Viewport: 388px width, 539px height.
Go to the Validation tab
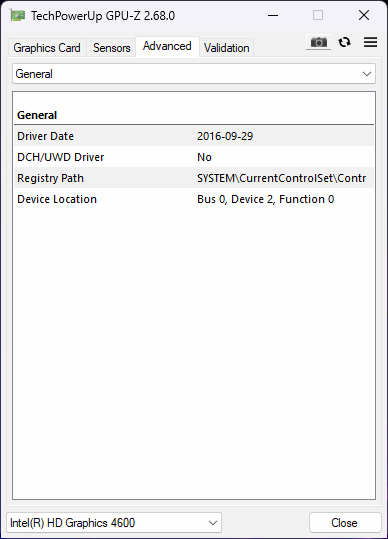point(226,48)
